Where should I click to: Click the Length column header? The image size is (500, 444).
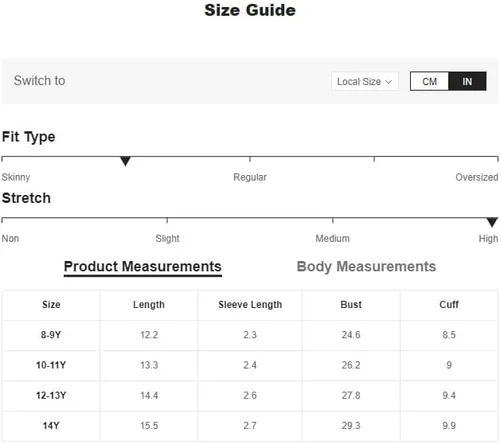tap(149, 305)
